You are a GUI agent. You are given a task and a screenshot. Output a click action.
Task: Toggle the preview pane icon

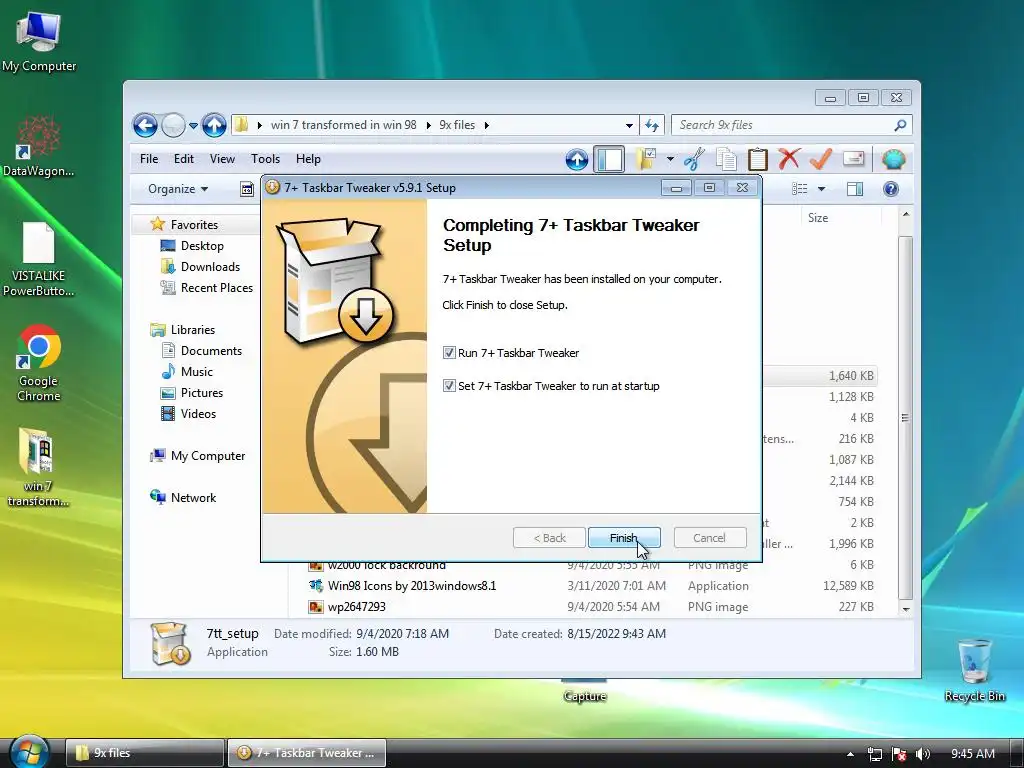click(855, 189)
